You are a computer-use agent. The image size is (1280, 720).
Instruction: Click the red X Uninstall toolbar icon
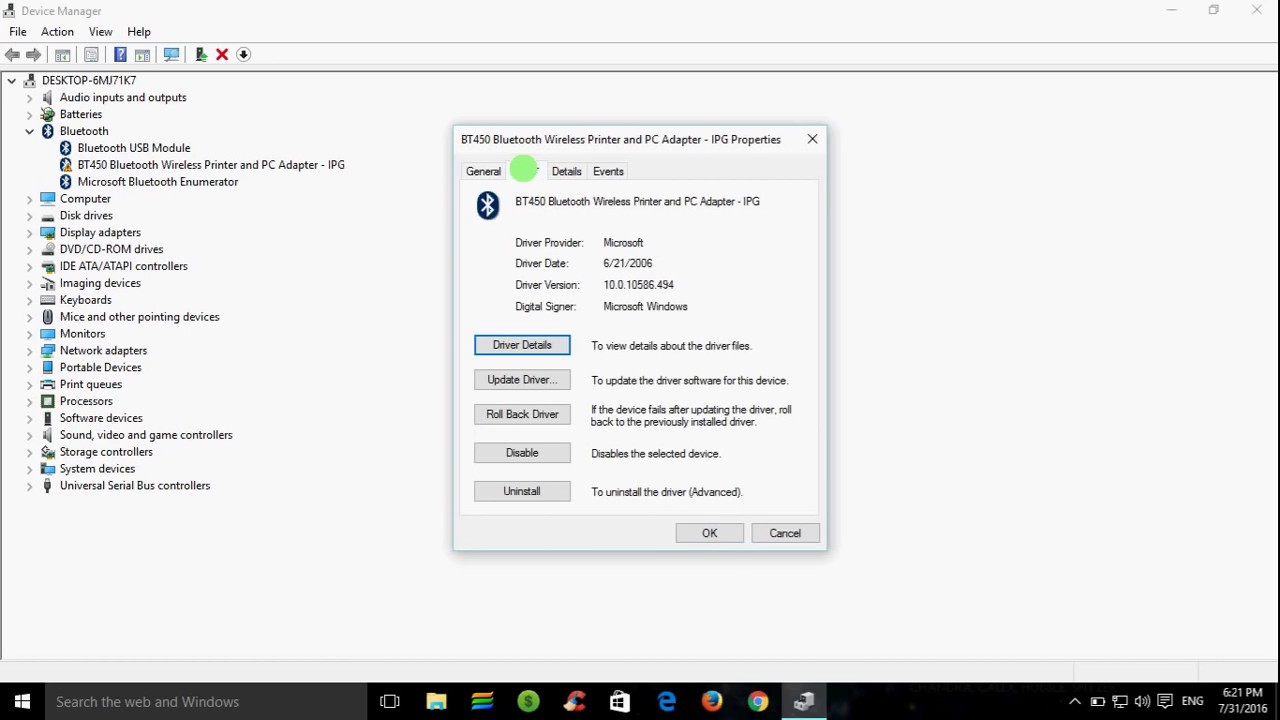coord(222,54)
